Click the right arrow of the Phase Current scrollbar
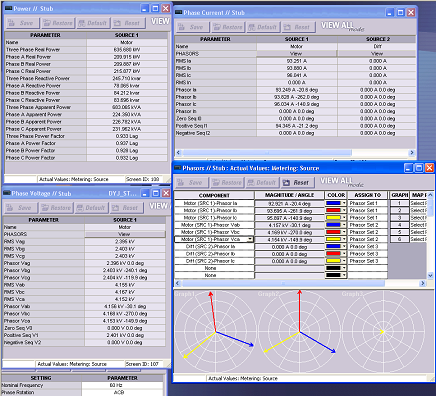The height and width of the screenshot is (396, 436). 412,153
